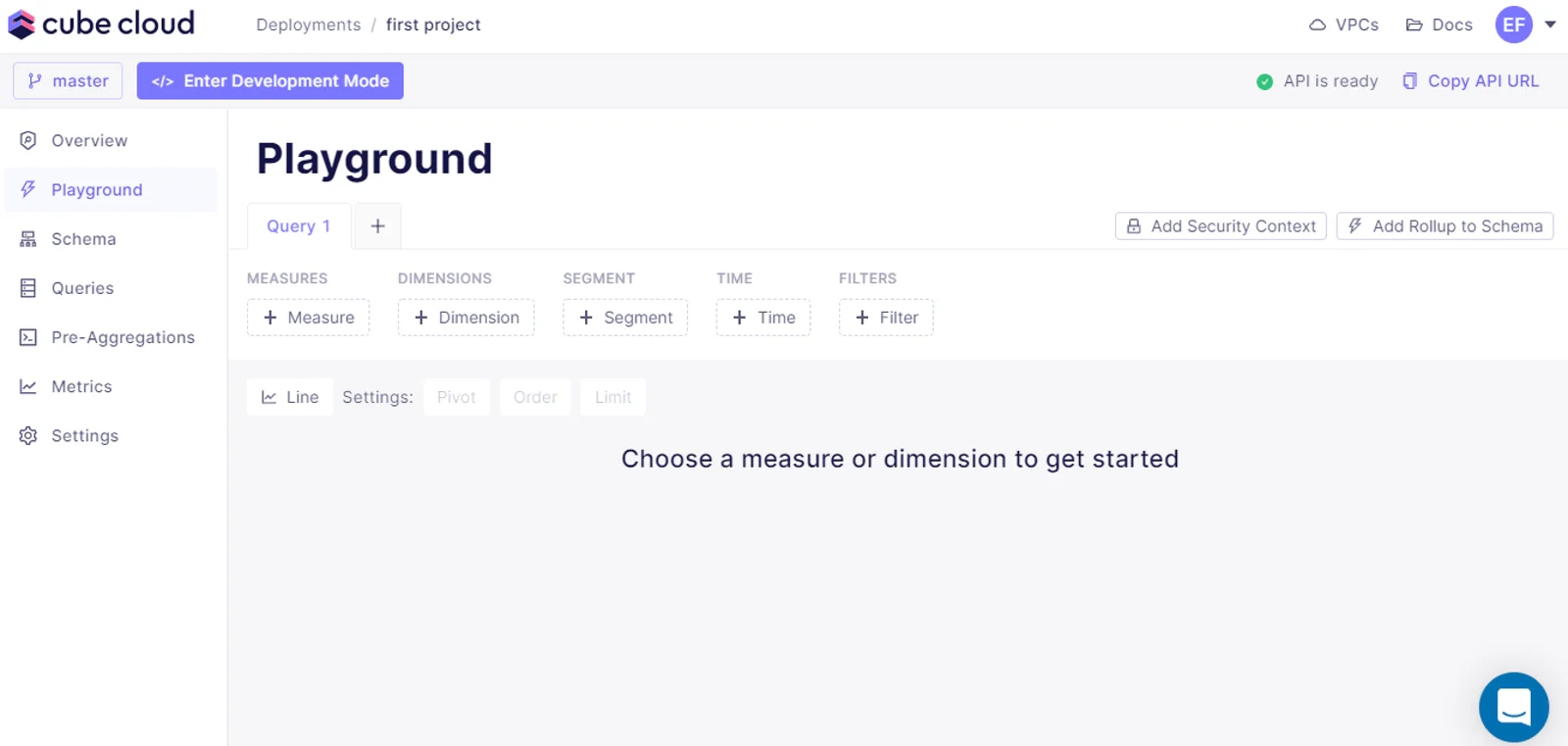Expand the user account dropdown arrow
The height and width of the screenshot is (746, 1568).
(1550, 25)
